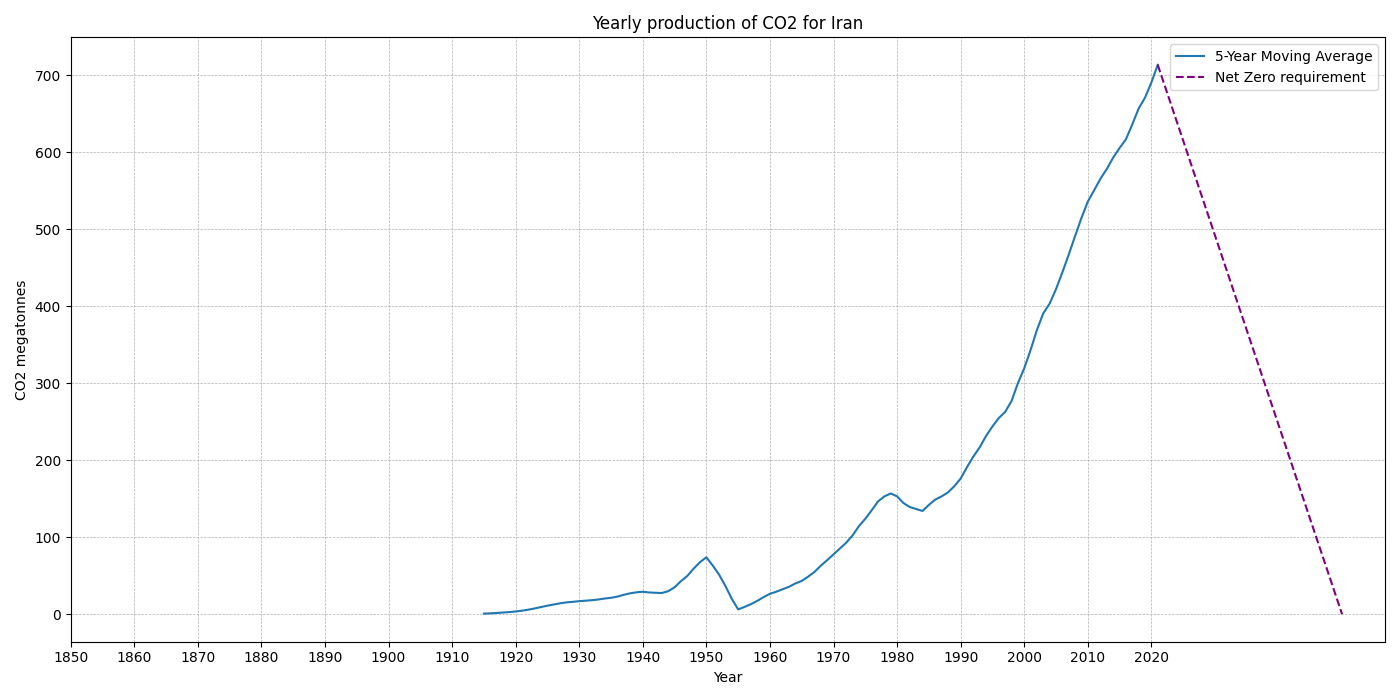This screenshot has width=1400, height=700.
Task: Click the x-axis tick label 1880
Action: point(261,657)
